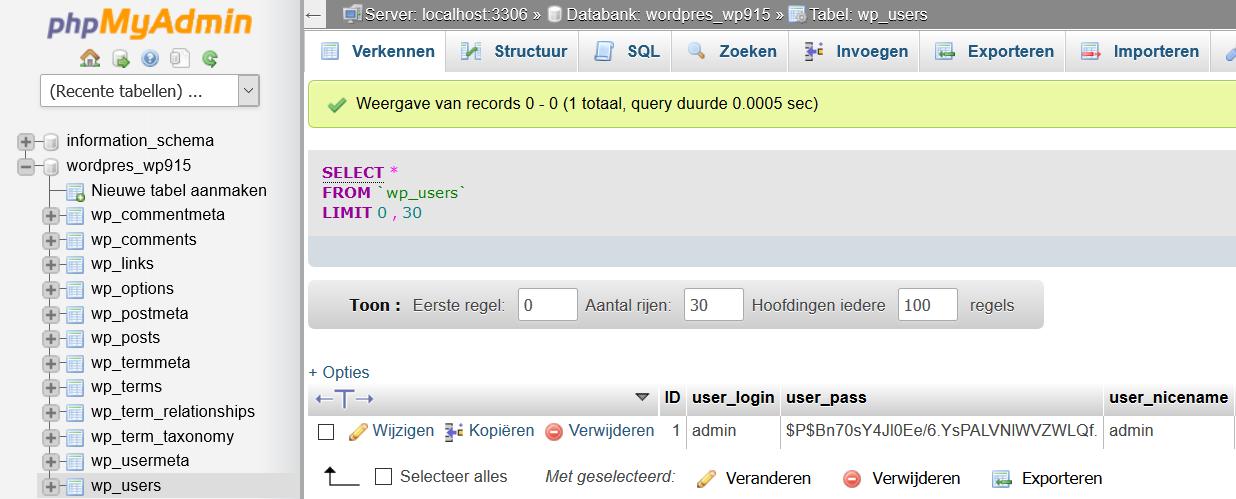Click the wp_commentmeta table icon
Screen dimensions: 1236x499
tap(75, 215)
